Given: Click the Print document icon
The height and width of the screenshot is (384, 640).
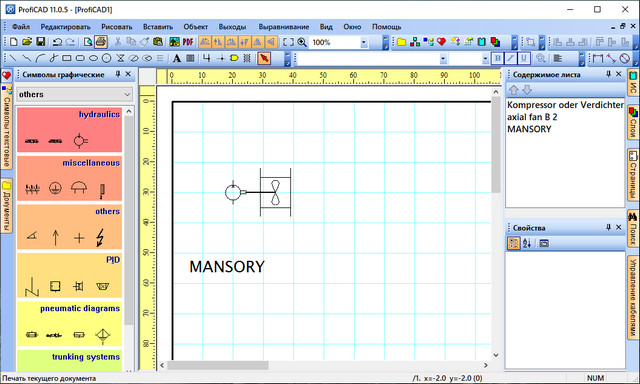Looking at the screenshot, I should [101, 42].
